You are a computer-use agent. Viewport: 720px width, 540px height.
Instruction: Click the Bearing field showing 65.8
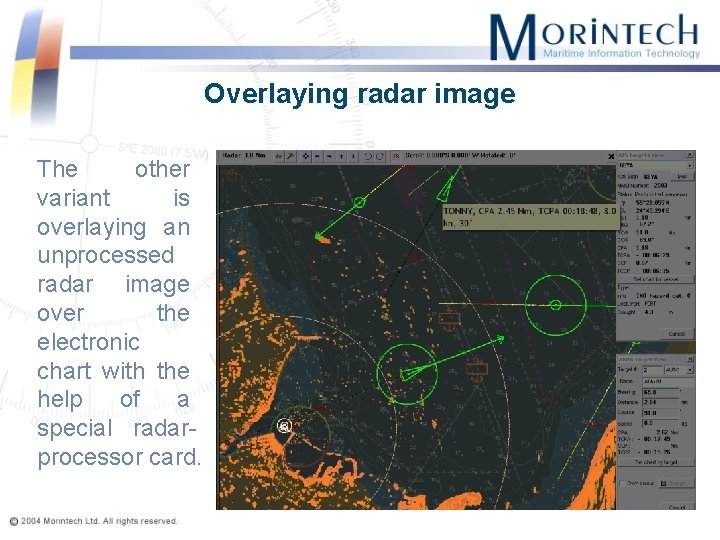point(660,393)
